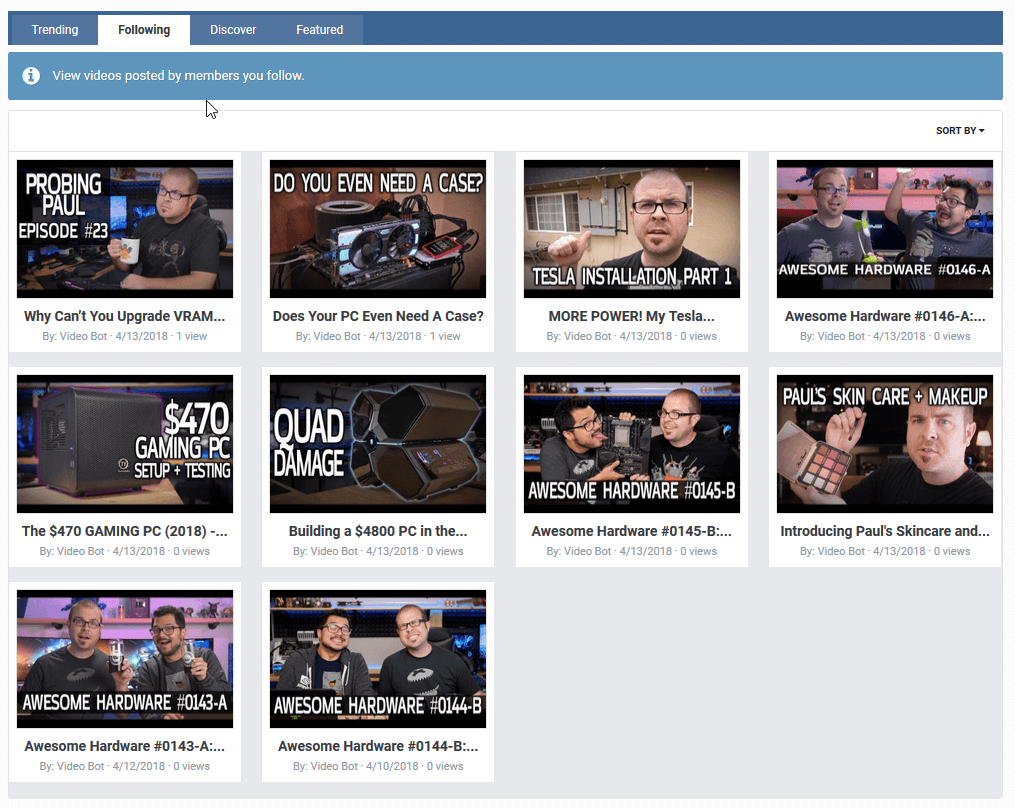Viewport: 1015px width, 808px height.
Task: Click the Quad Damage video thumbnail
Action: [x=378, y=444]
